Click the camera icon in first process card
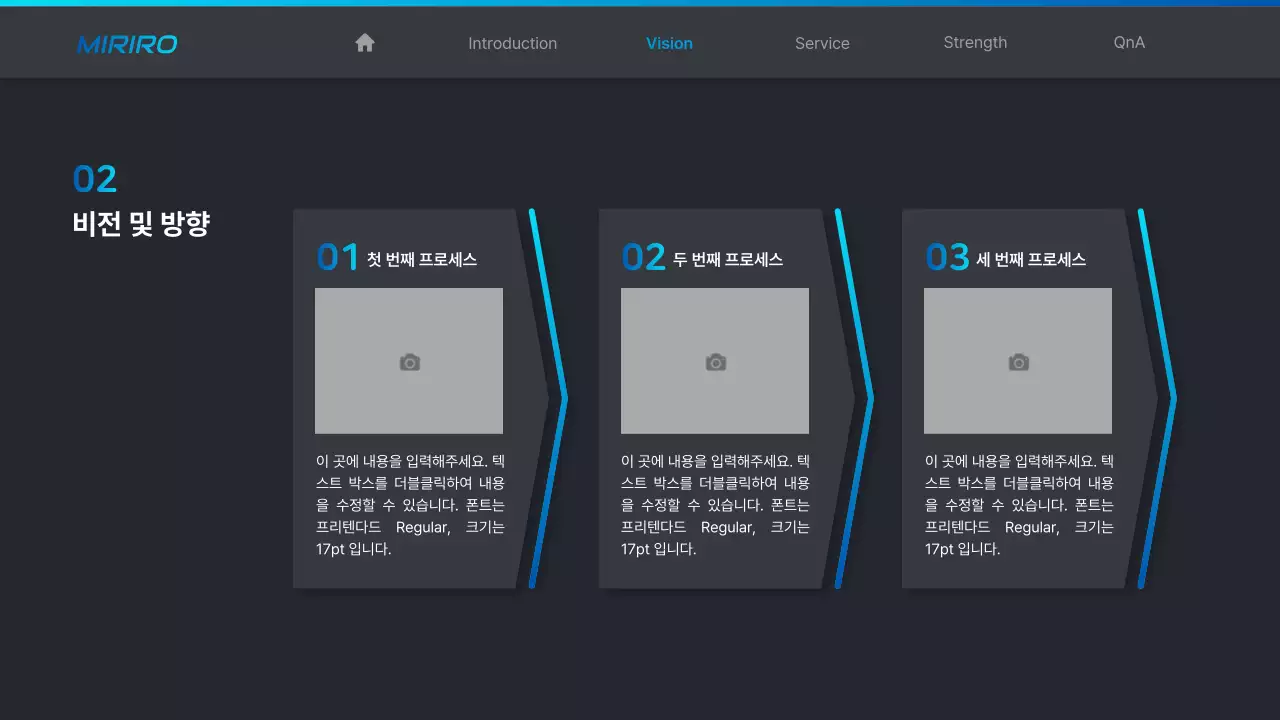This screenshot has height=720, width=1280. point(409,362)
